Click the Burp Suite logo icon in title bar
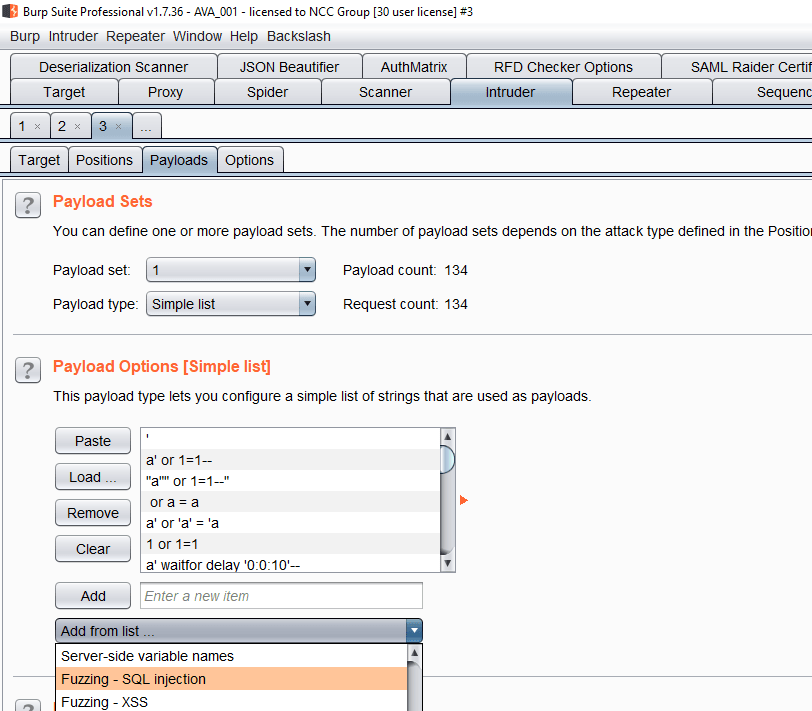The image size is (812, 711). coord(10,11)
